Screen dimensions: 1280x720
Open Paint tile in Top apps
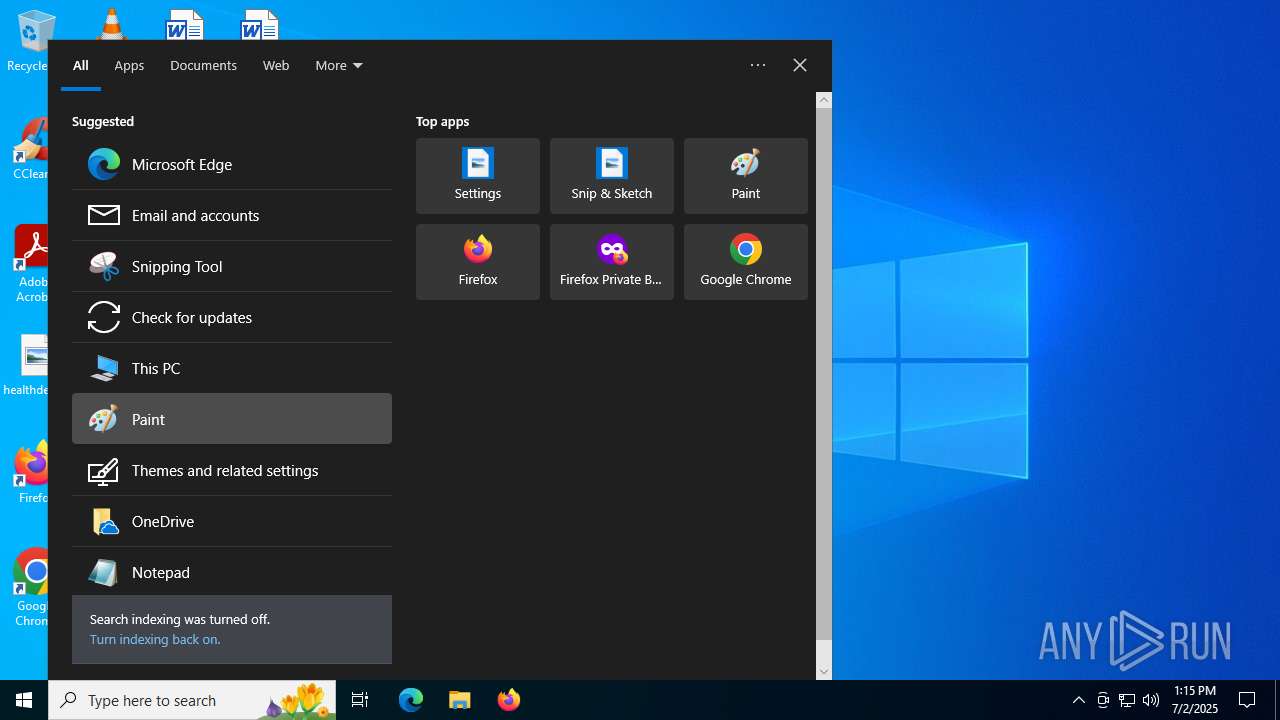click(x=746, y=176)
